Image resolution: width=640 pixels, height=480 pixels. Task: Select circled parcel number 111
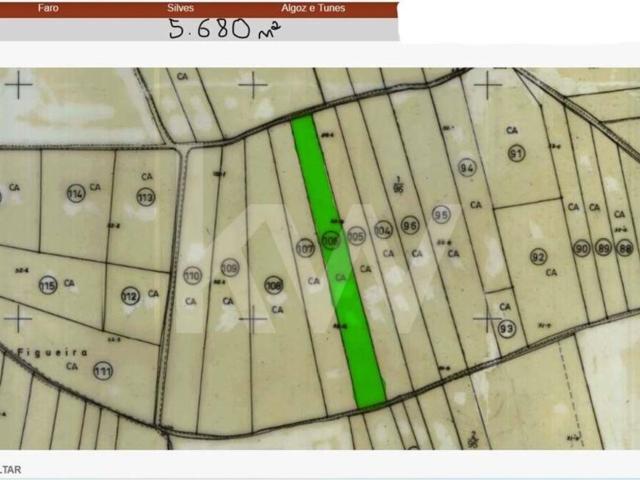click(103, 371)
